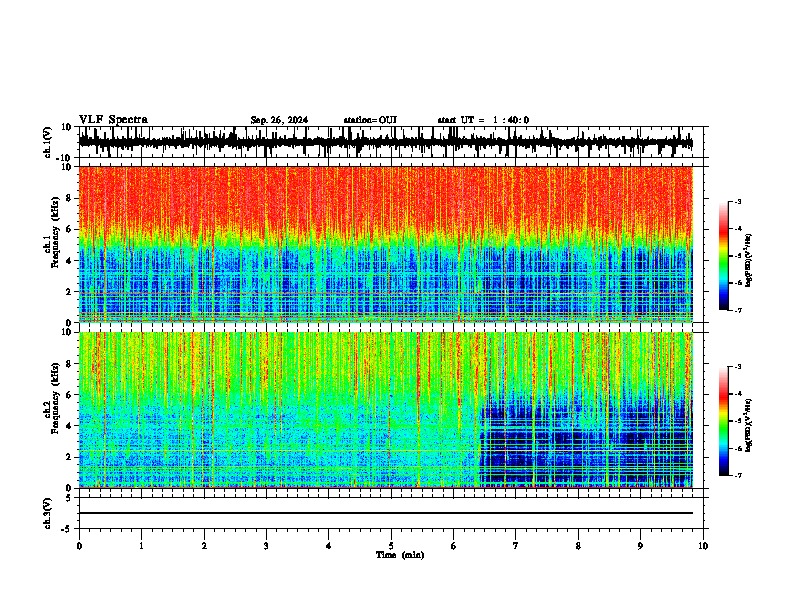Click the "ch.3(V)" axis label
Screen dimensions: 792x612
point(48,513)
